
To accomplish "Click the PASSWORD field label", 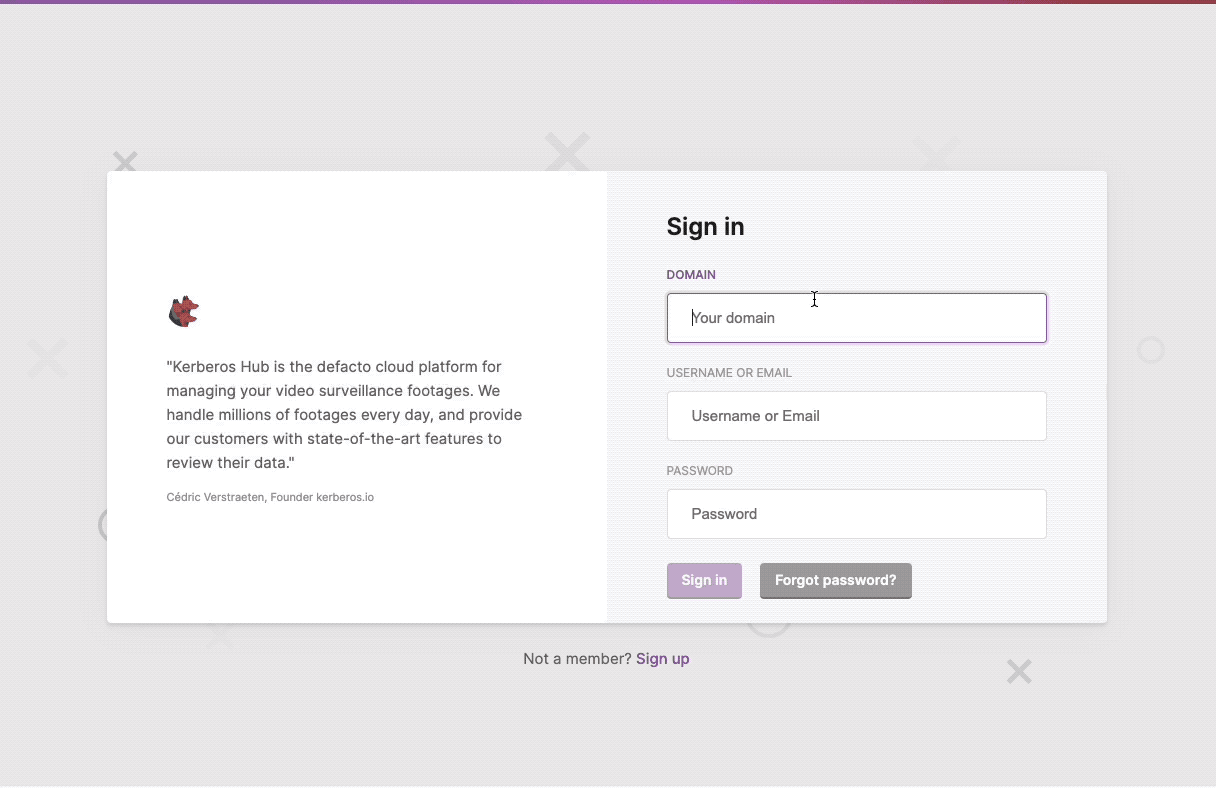I will pyautogui.click(x=699, y=470).
